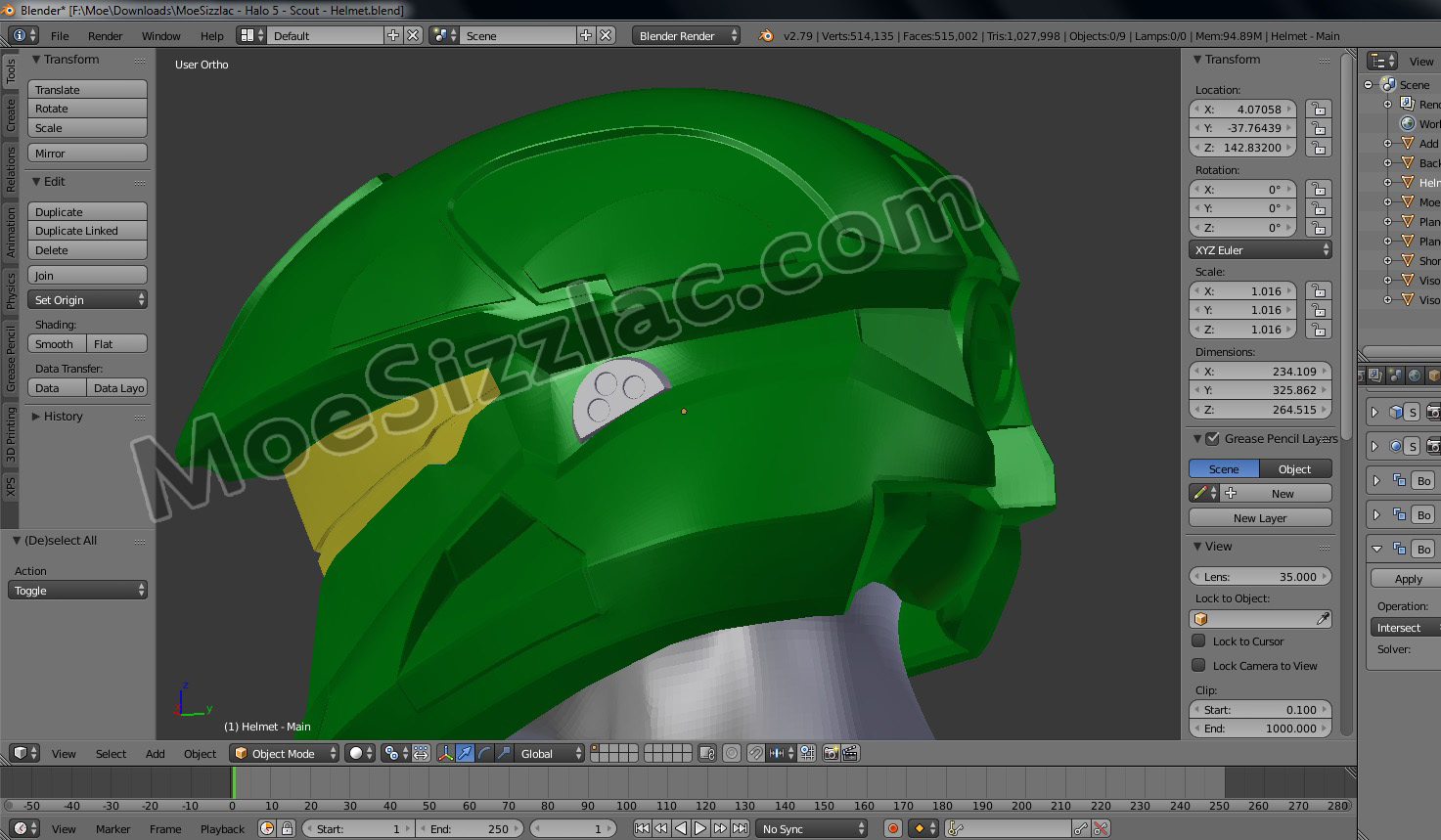Set shading to Smooth

pyautogui.click(x=57, y=343)
